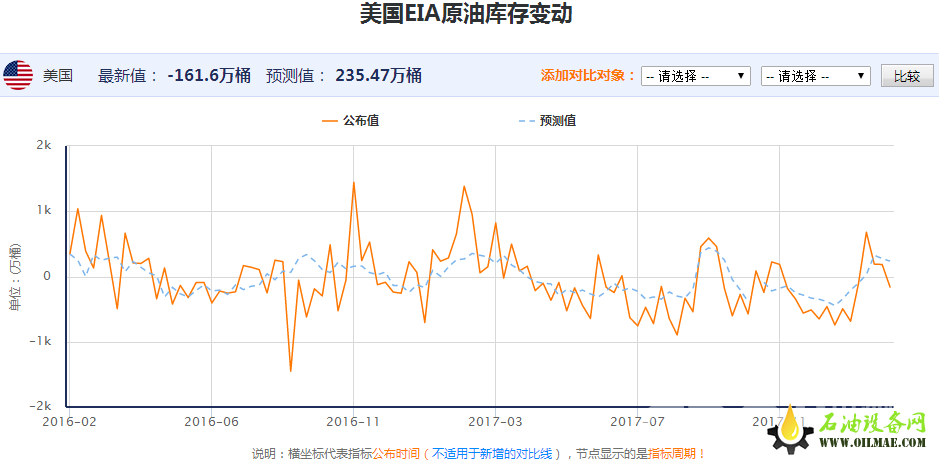Click the 公布时间 text in the note
Image resolution: width=939 pixels, height=466 pixels.
click(396, 453)
